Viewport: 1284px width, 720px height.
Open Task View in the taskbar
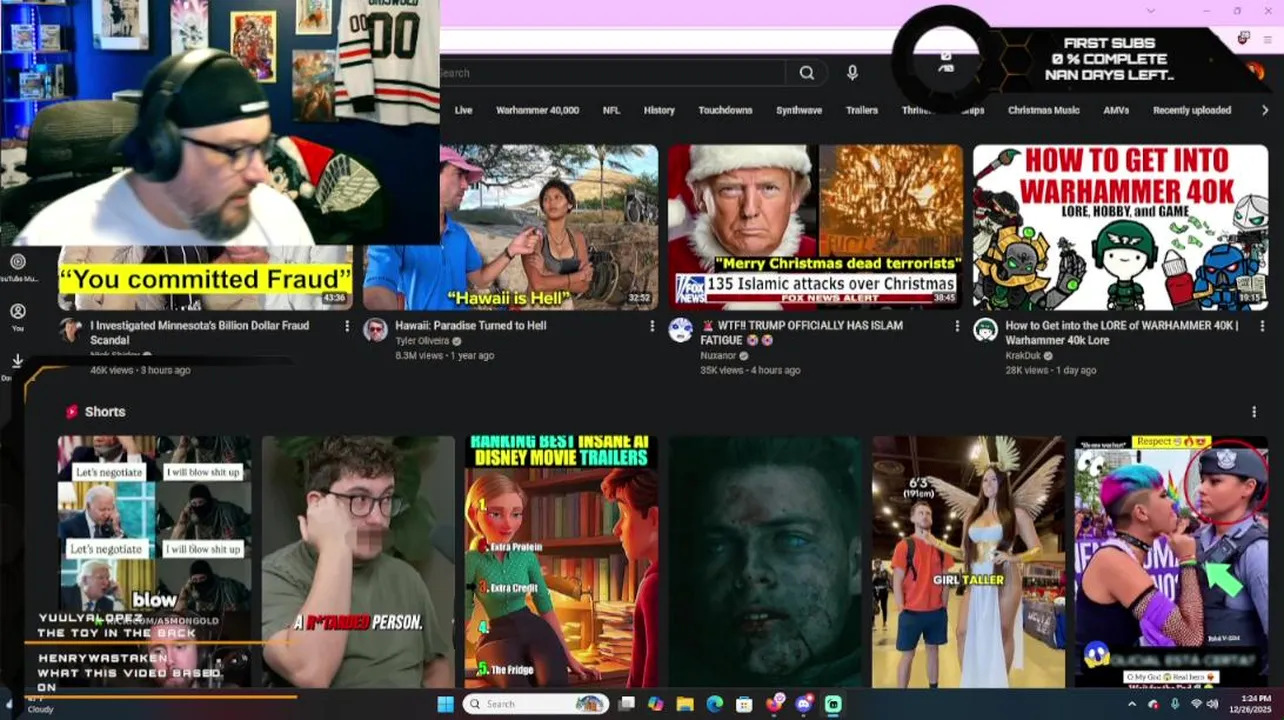(x=627, y=704)
